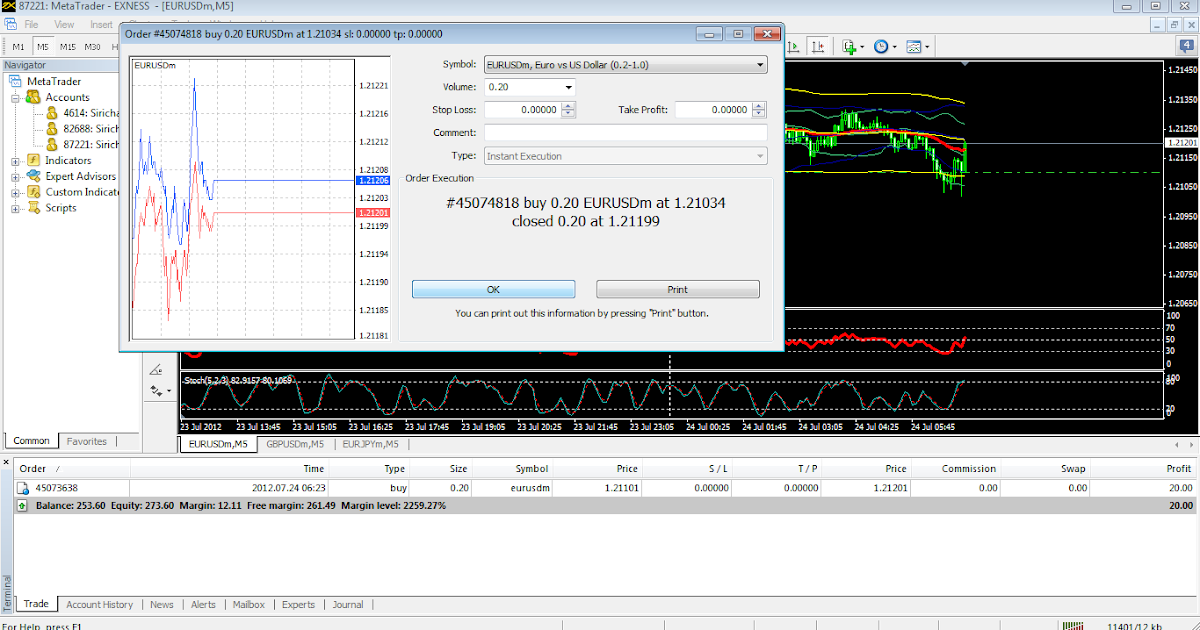
Task: Expand the Indicators tree node
Action: coord(16,161)
